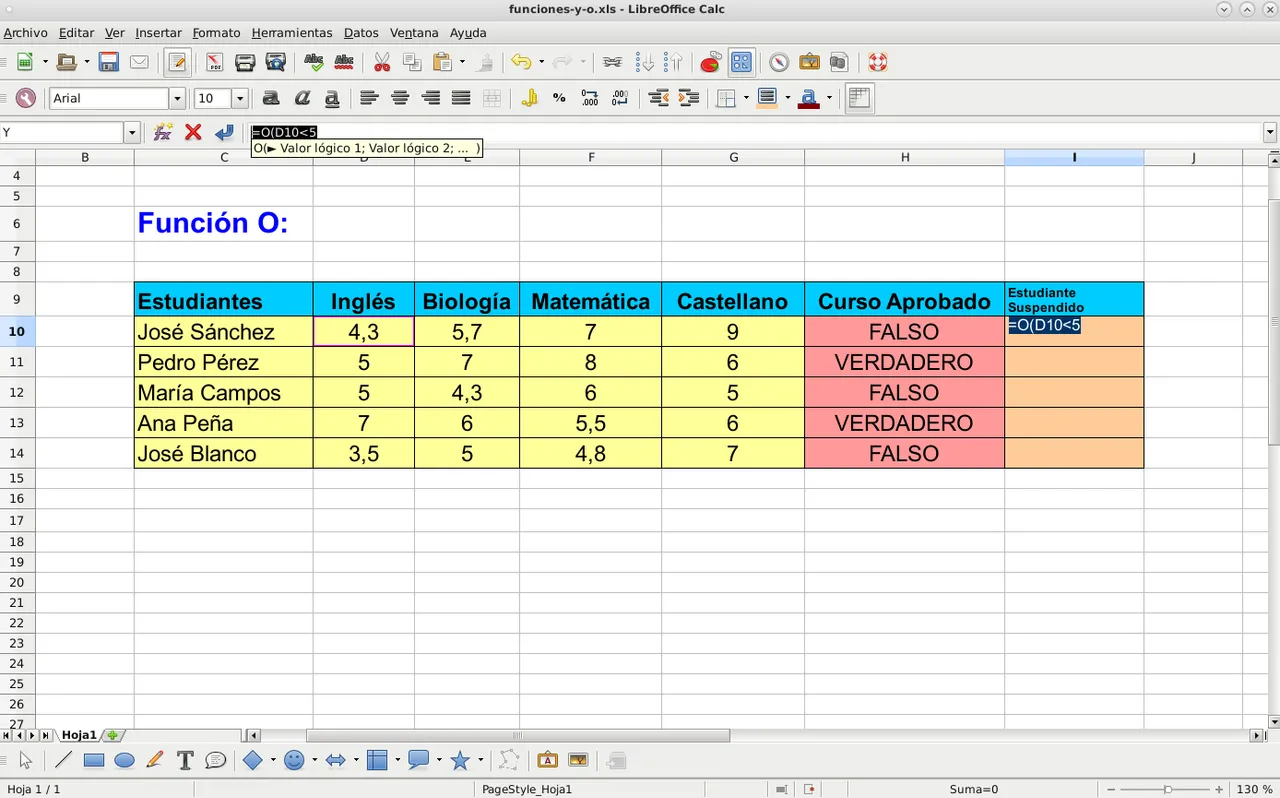
Task: Select the cell containing María Campos
Action: point(223,393)
